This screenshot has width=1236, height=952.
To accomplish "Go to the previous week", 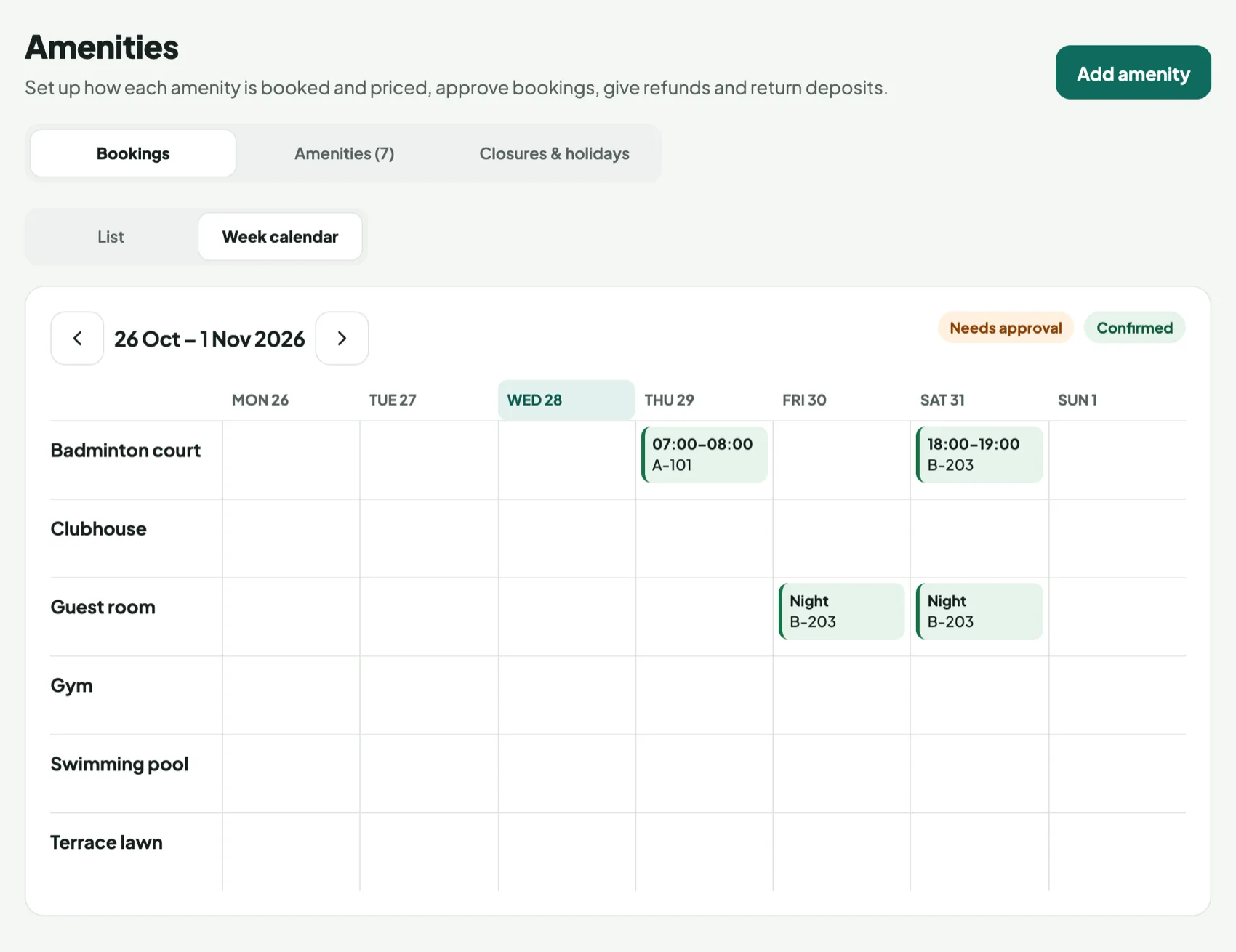I will [77, 339].
